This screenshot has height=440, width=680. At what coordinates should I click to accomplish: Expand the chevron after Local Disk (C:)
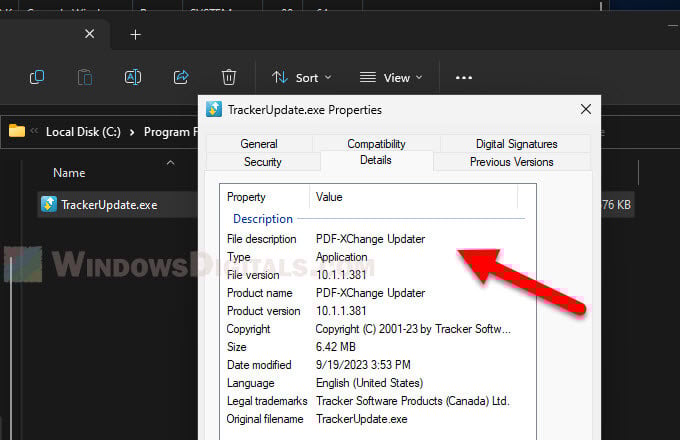click(x=132, y=132)
